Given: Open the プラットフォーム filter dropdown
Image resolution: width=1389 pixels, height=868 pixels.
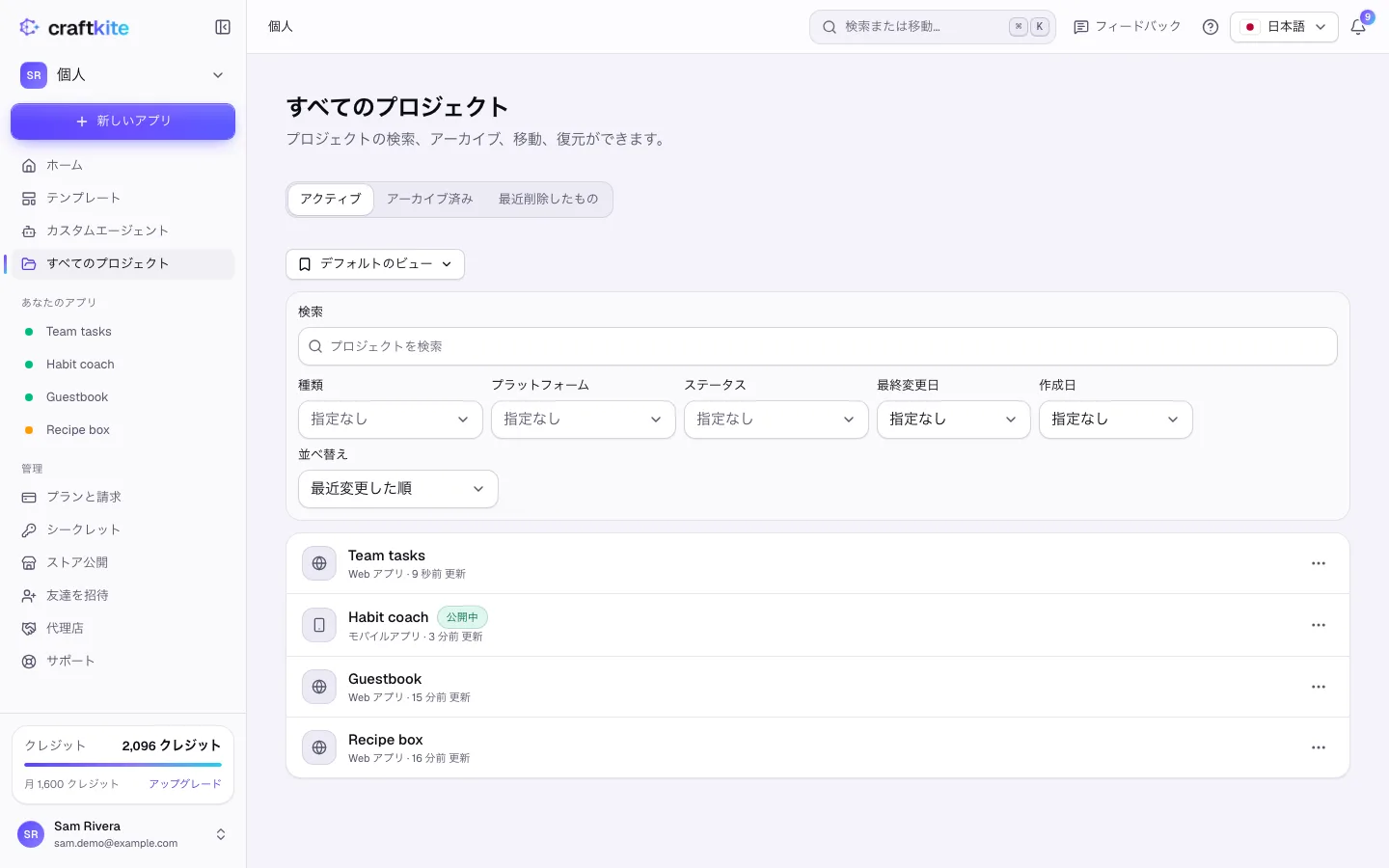Looking at the screenshot, I should 584,420.
